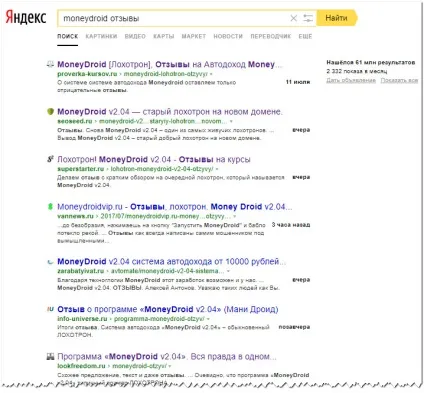Select the Поиск tab

click(x=68, y=36)
